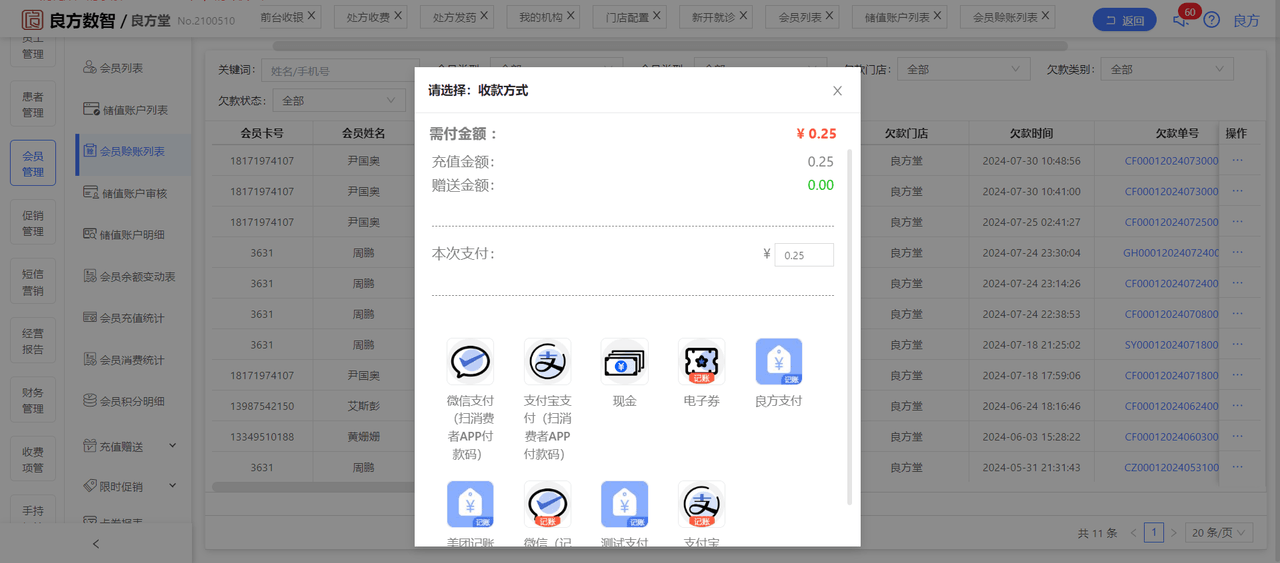Click the 关键词 name/phone search field
This screenshot has width=1280, height=563.
coord(340,71)
